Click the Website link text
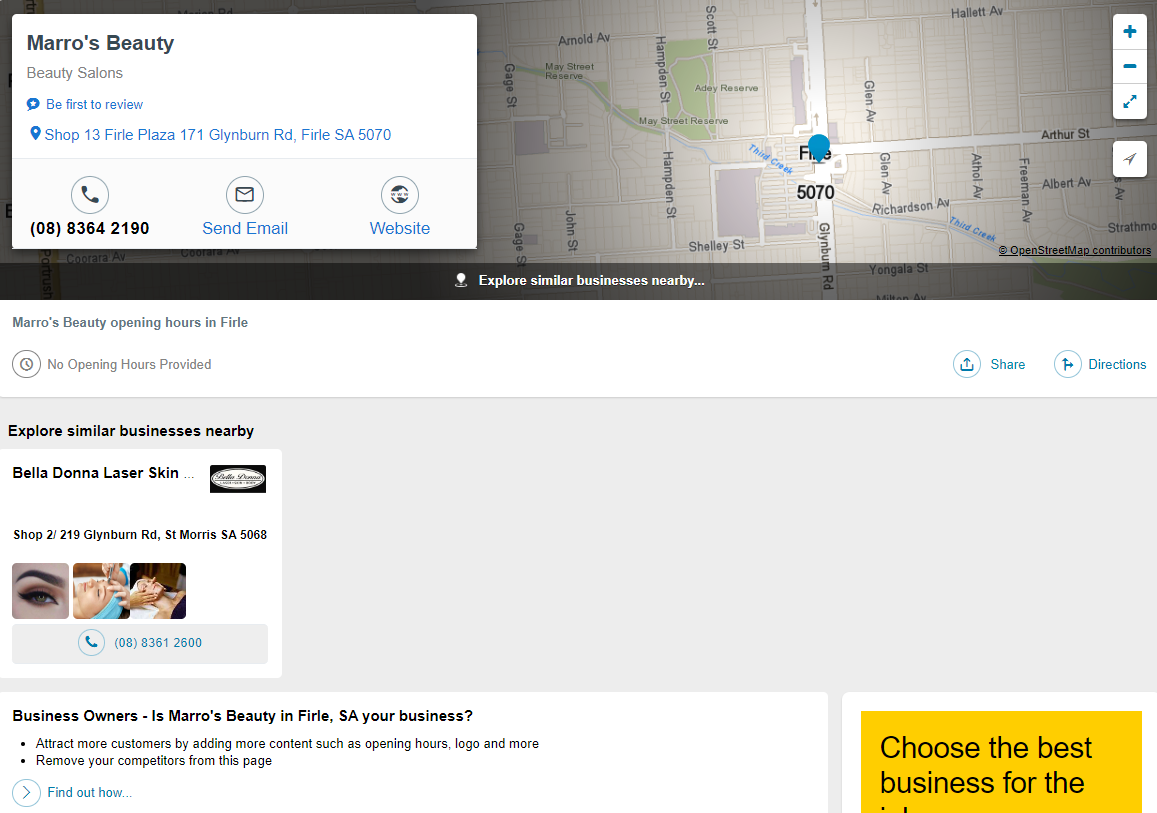The height and width of the screenshot is (813, 1157). click(x=400, y=228)
